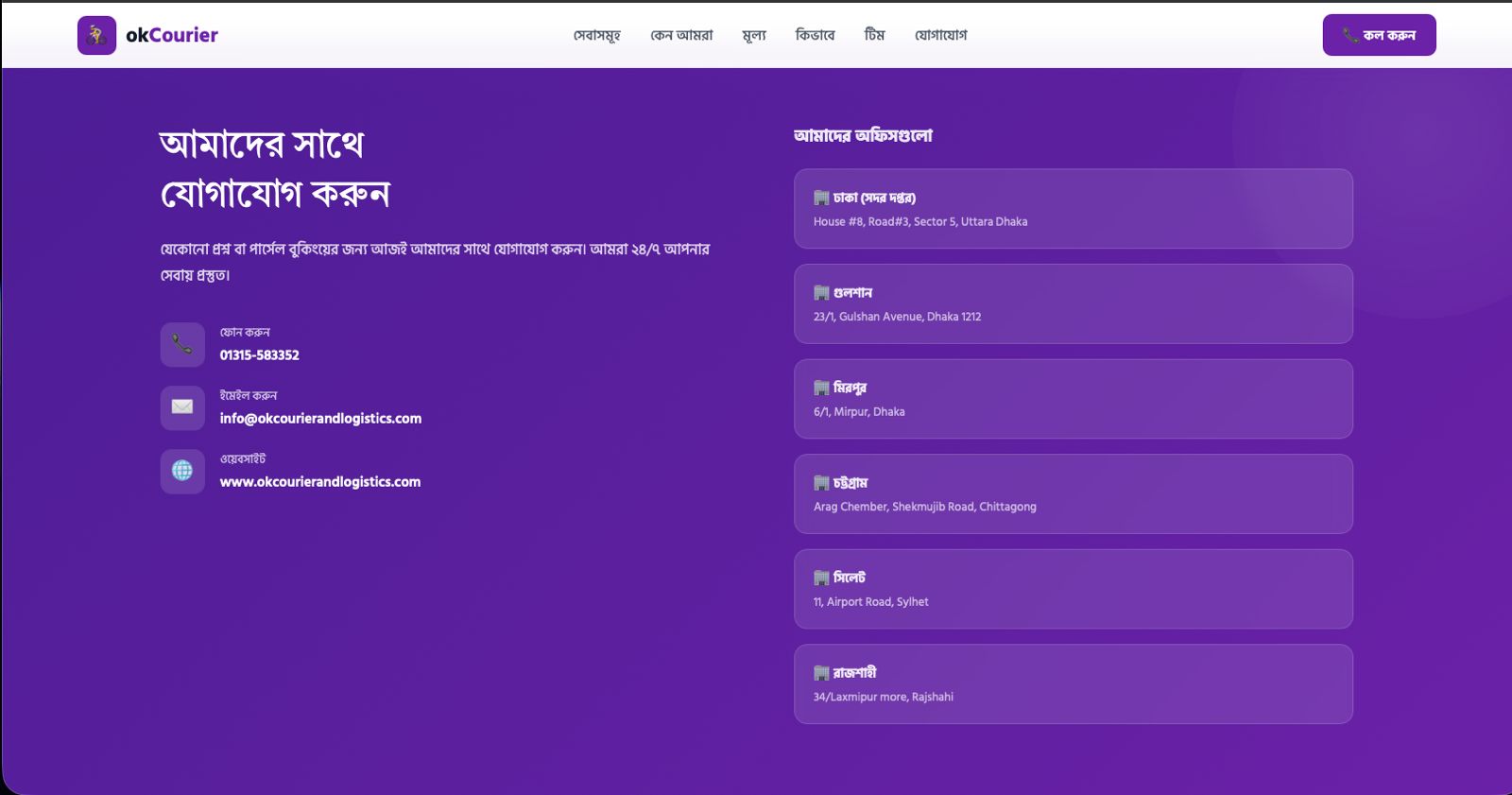The height and width of the screenshot is (795, 1512).
Task: Select 6/1, Mirpur, Dhaka address
Action: (x=859, y=412)
